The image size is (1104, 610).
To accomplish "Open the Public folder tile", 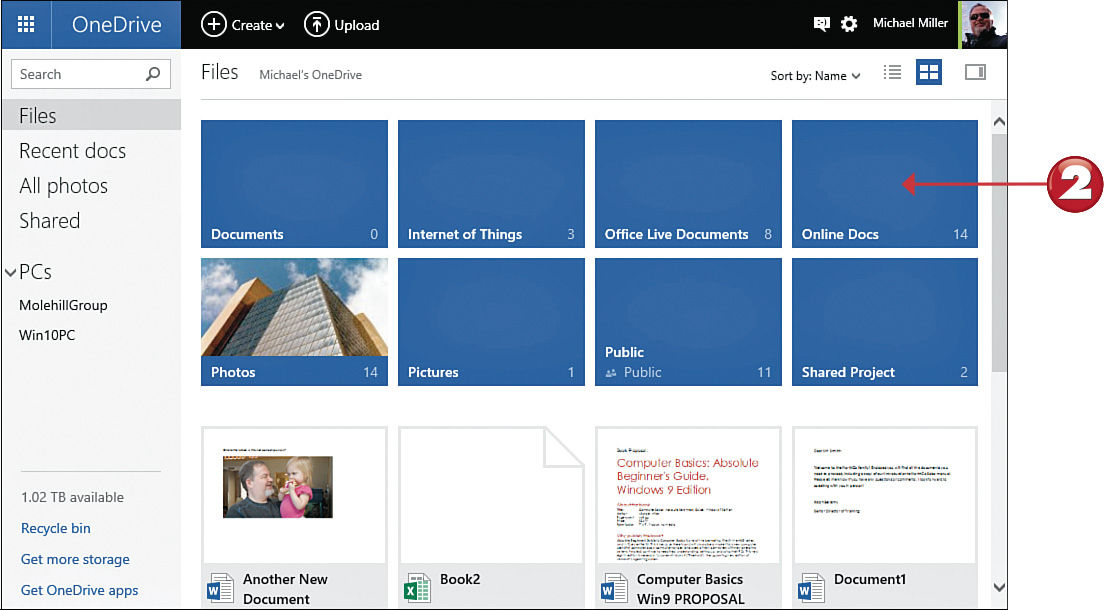I will 688,322.
